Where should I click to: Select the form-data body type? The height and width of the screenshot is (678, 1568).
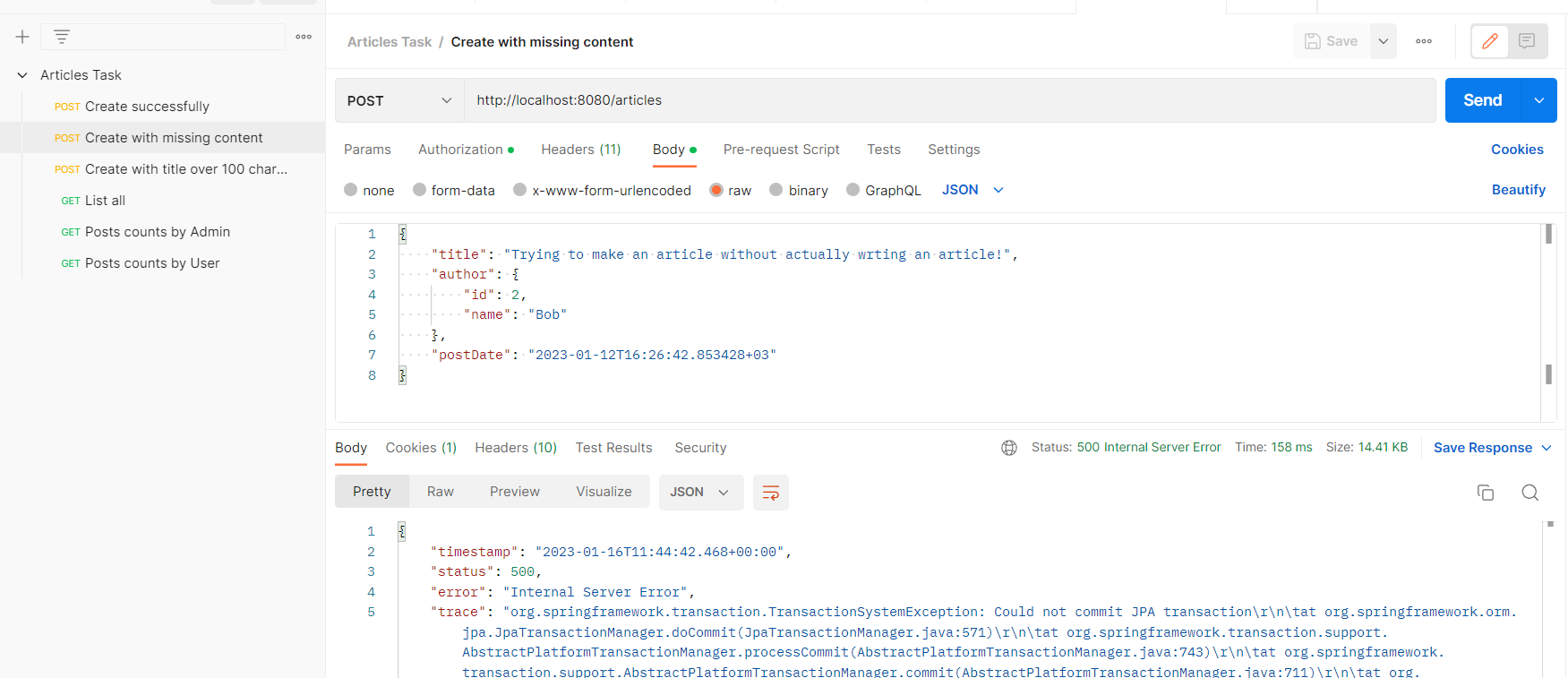click(x=453, y=190)
